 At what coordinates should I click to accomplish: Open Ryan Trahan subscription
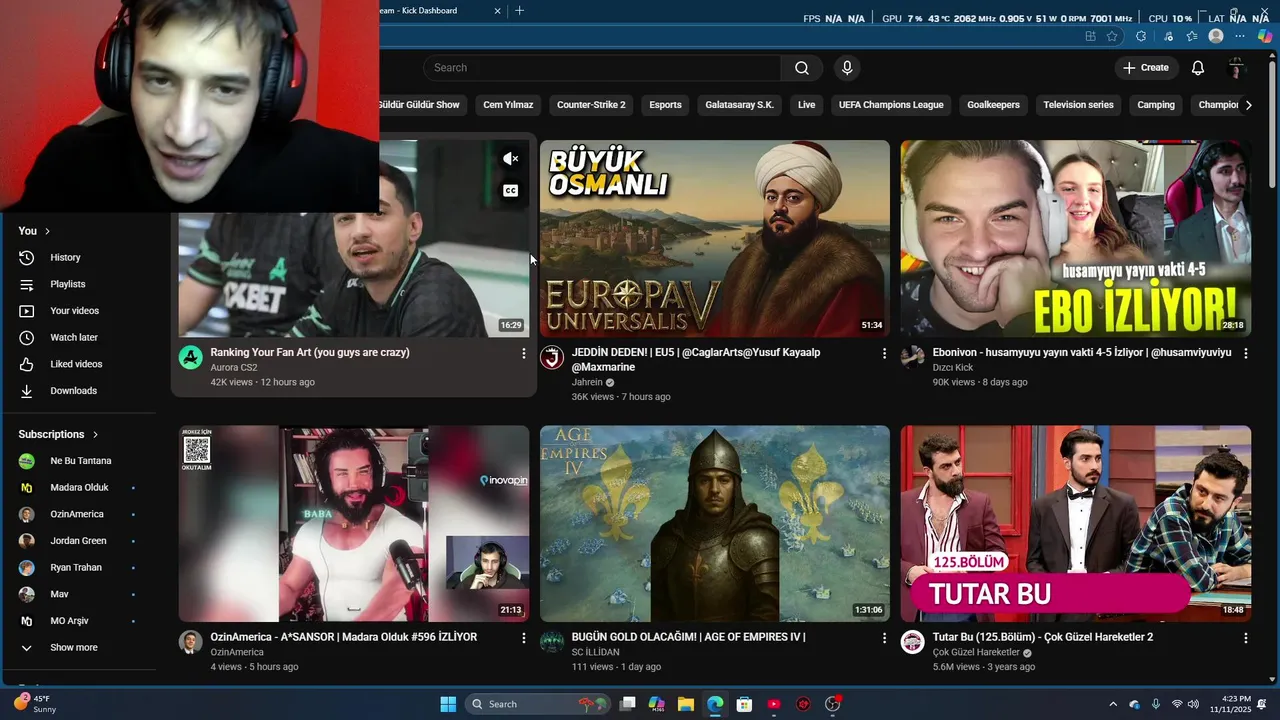click(78, 568)
